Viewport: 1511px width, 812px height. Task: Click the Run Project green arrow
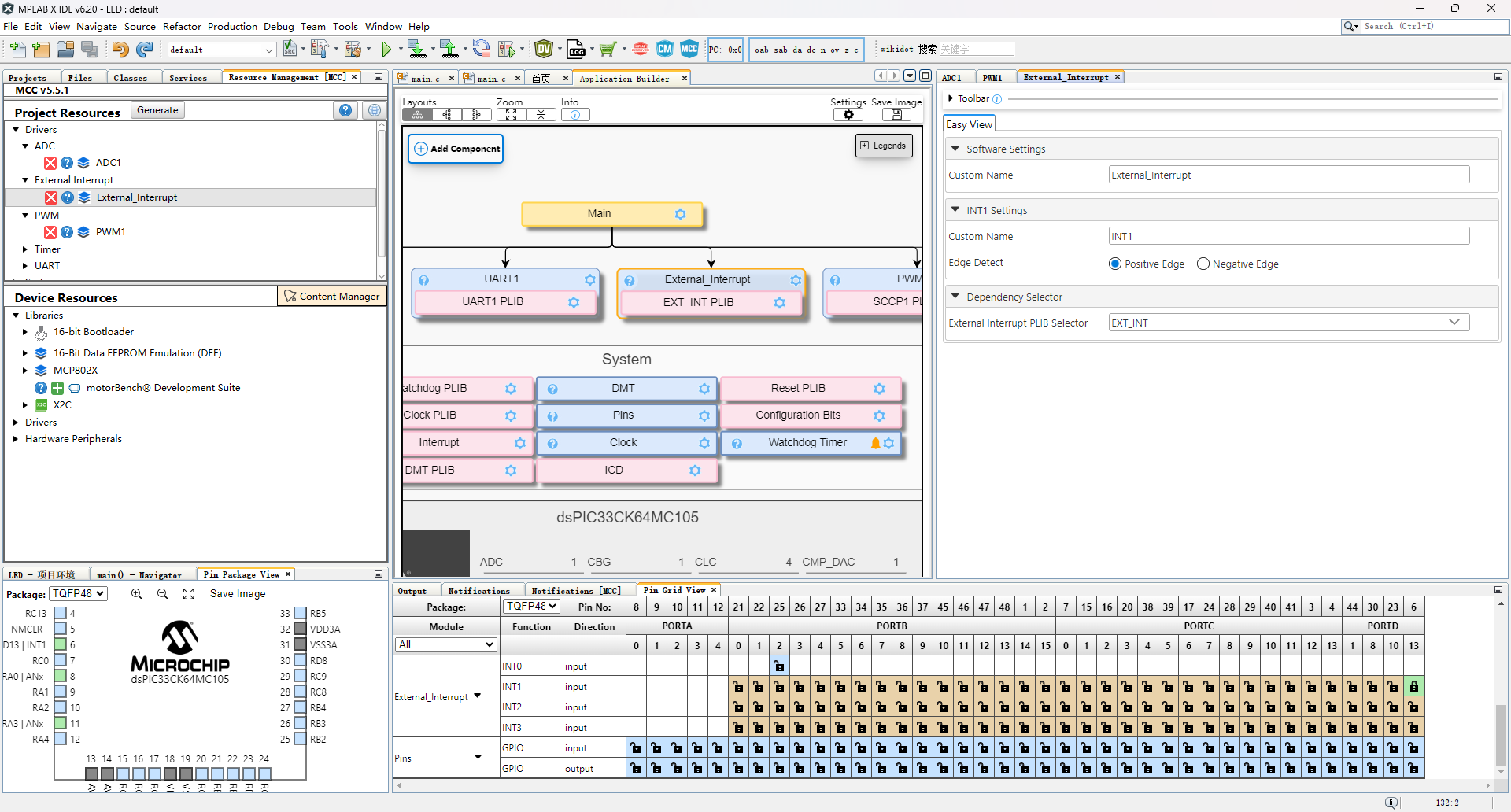(x=386, y=50)
